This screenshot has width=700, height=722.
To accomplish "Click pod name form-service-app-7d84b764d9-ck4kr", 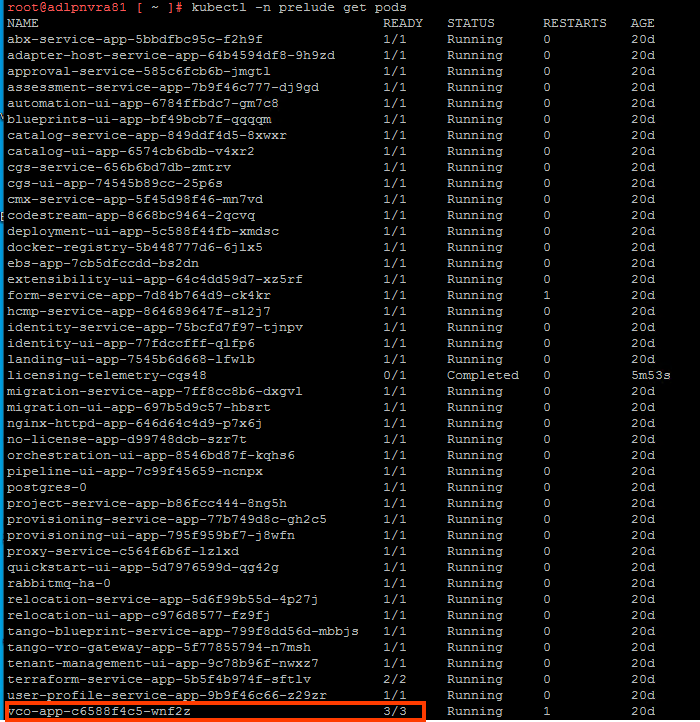I will (139, 295).
